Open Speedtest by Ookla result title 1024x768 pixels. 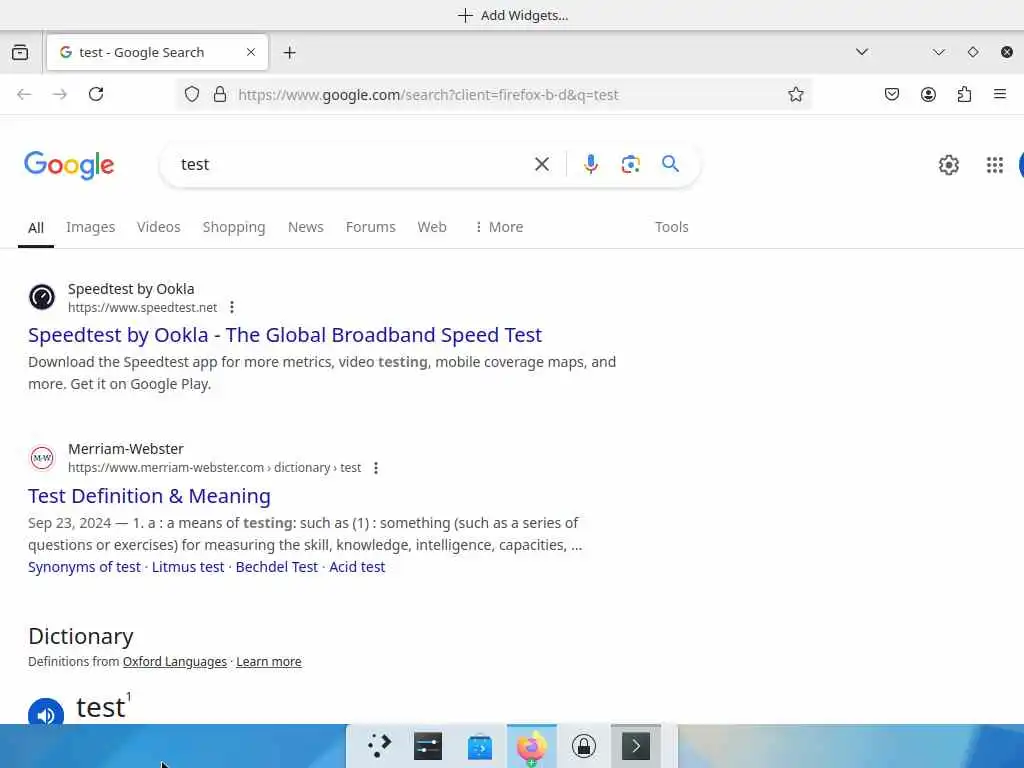click(x=285, y=335)
